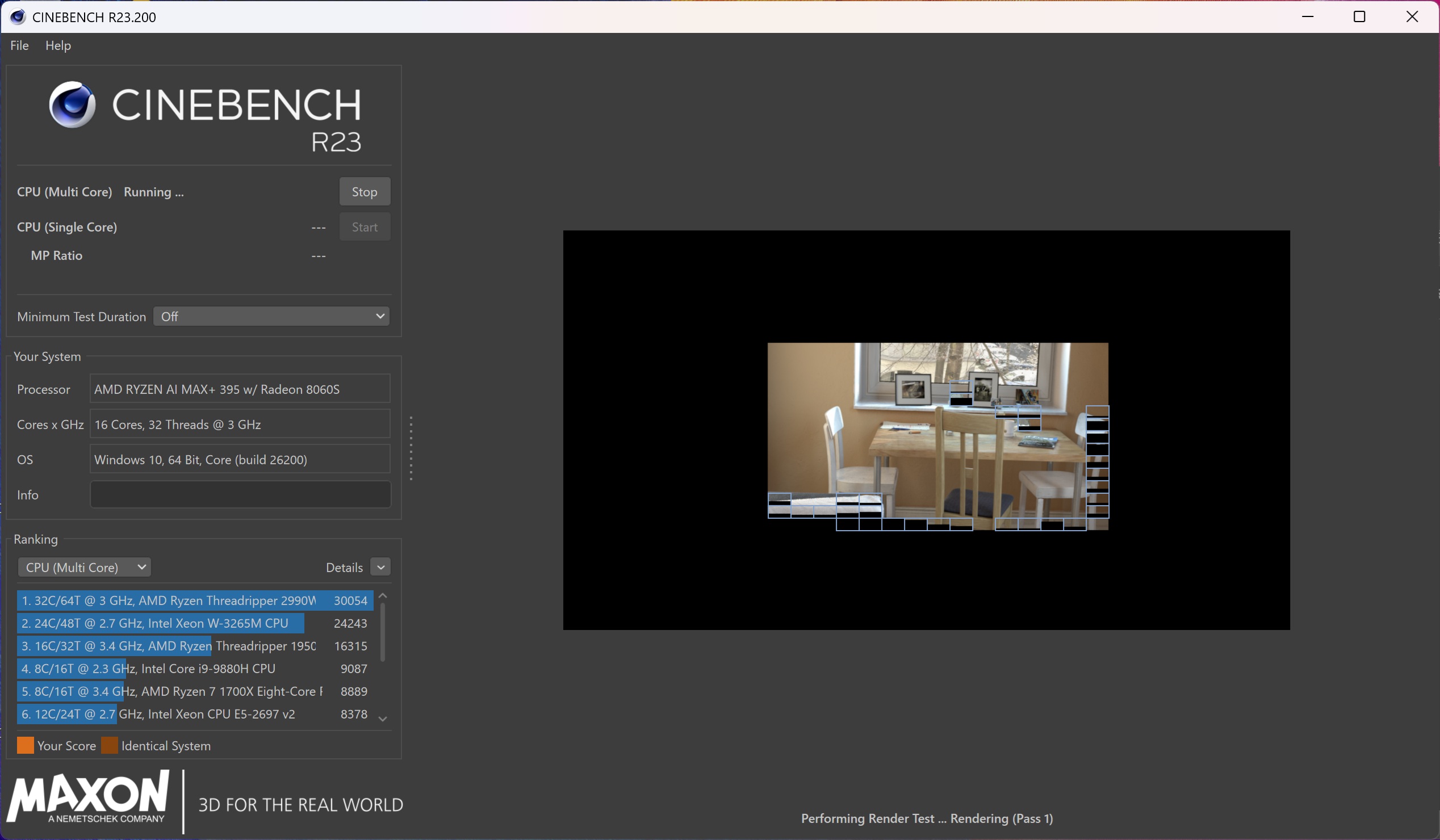Select the Xeon W-3265M ranking row
The height and width of the screenshot is (840, 1440).
pos(195,624)
